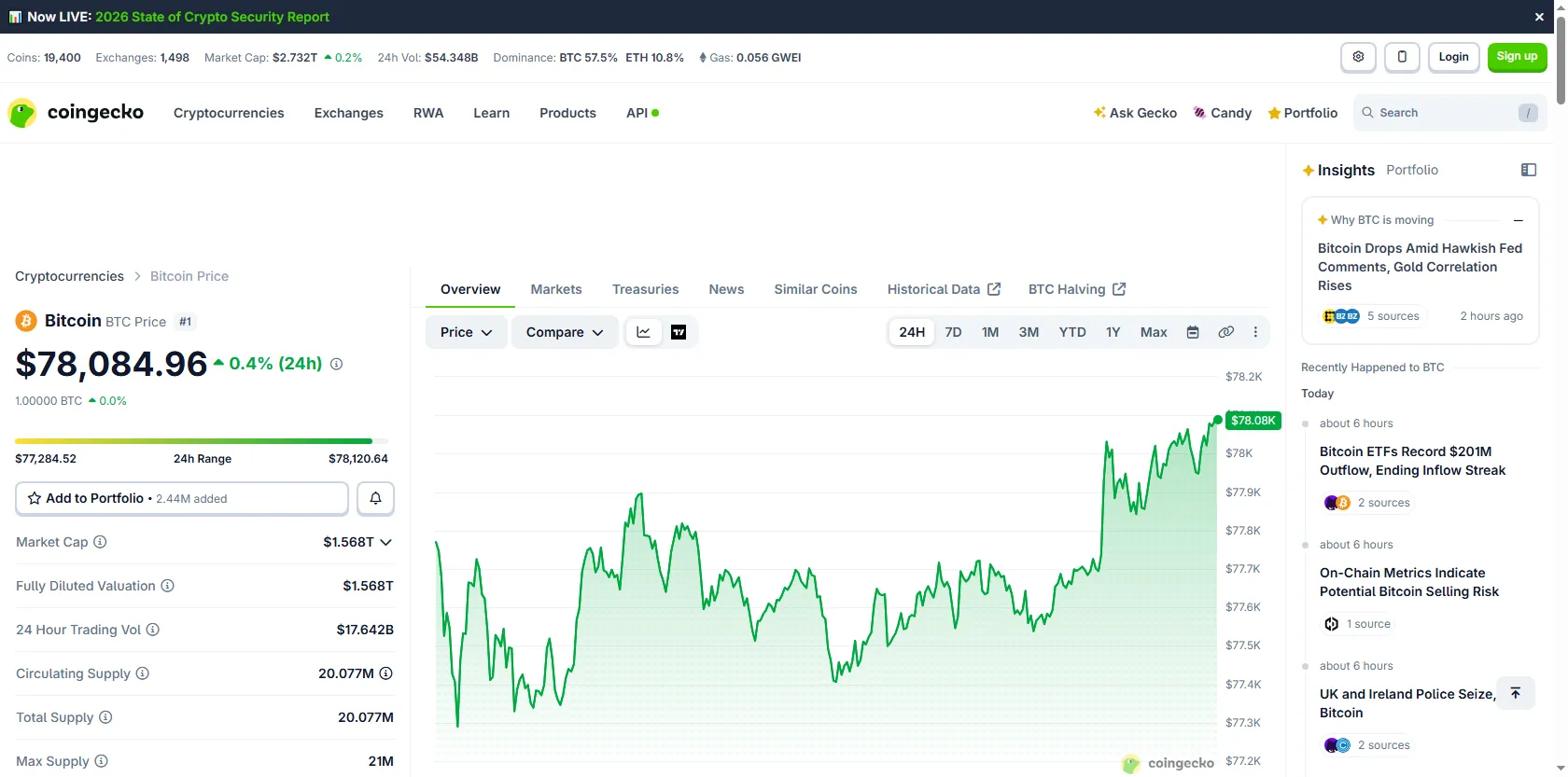Select the YTD time range
Screen dimensions: 1568x777
[1072, 332]
